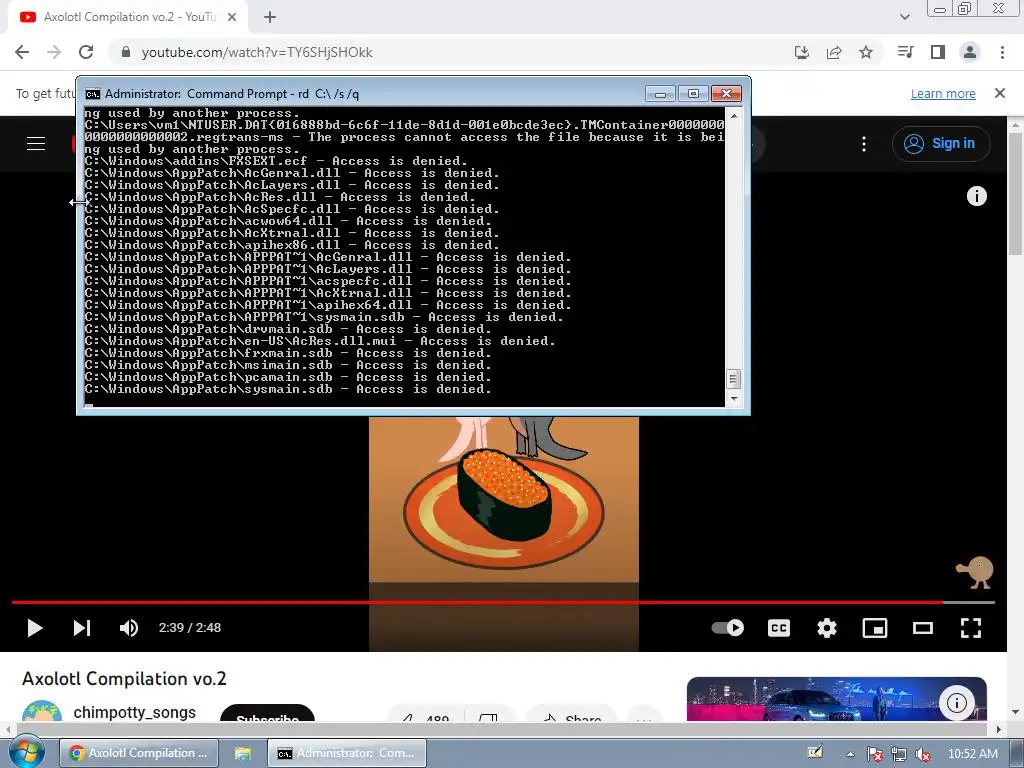
Task: Close the Axolotl Compilation tab
Action: click(x=232, y=18)
